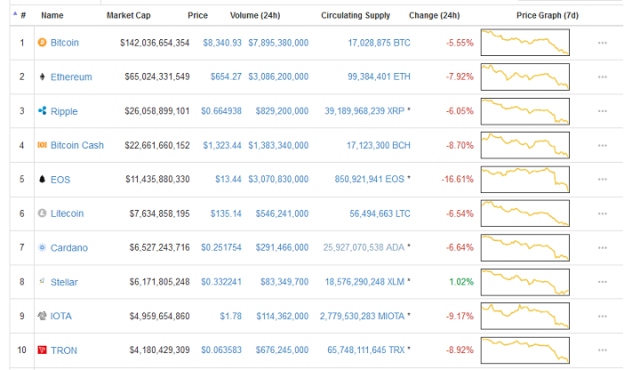Click Ethereum price $654.27
Image resolution: width=640 pixels, height=370 pixels.
click(x=226, y=77)
